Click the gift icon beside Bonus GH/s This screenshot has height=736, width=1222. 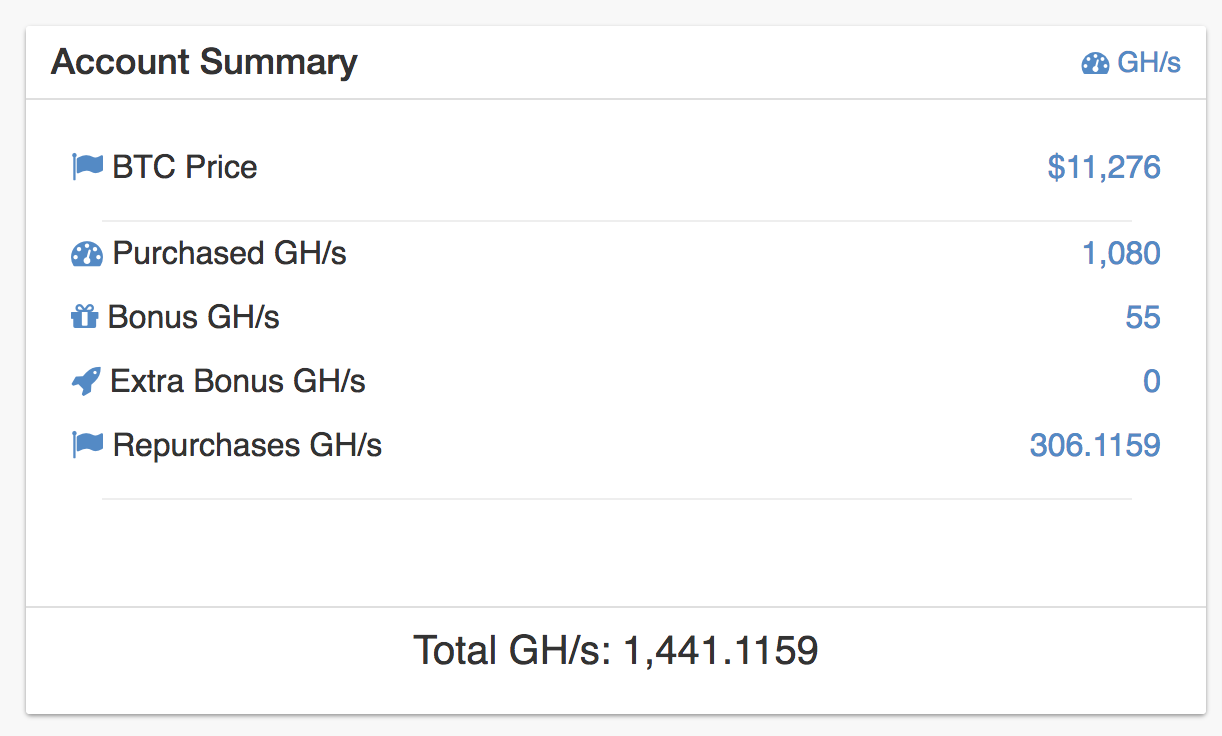coord(84,318)
